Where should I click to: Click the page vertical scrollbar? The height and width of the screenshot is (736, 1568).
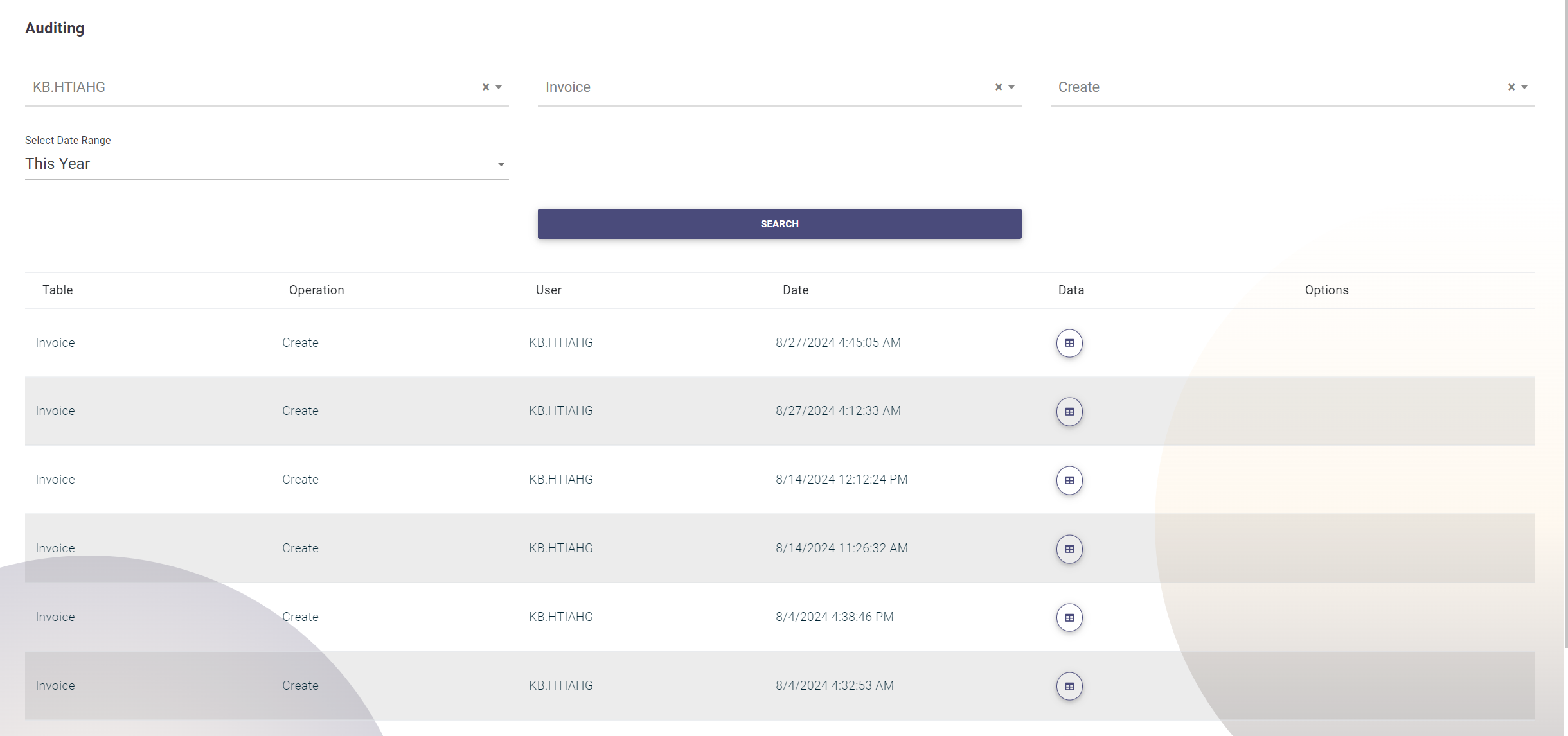pyautogui.click(x=1565, y=321)
